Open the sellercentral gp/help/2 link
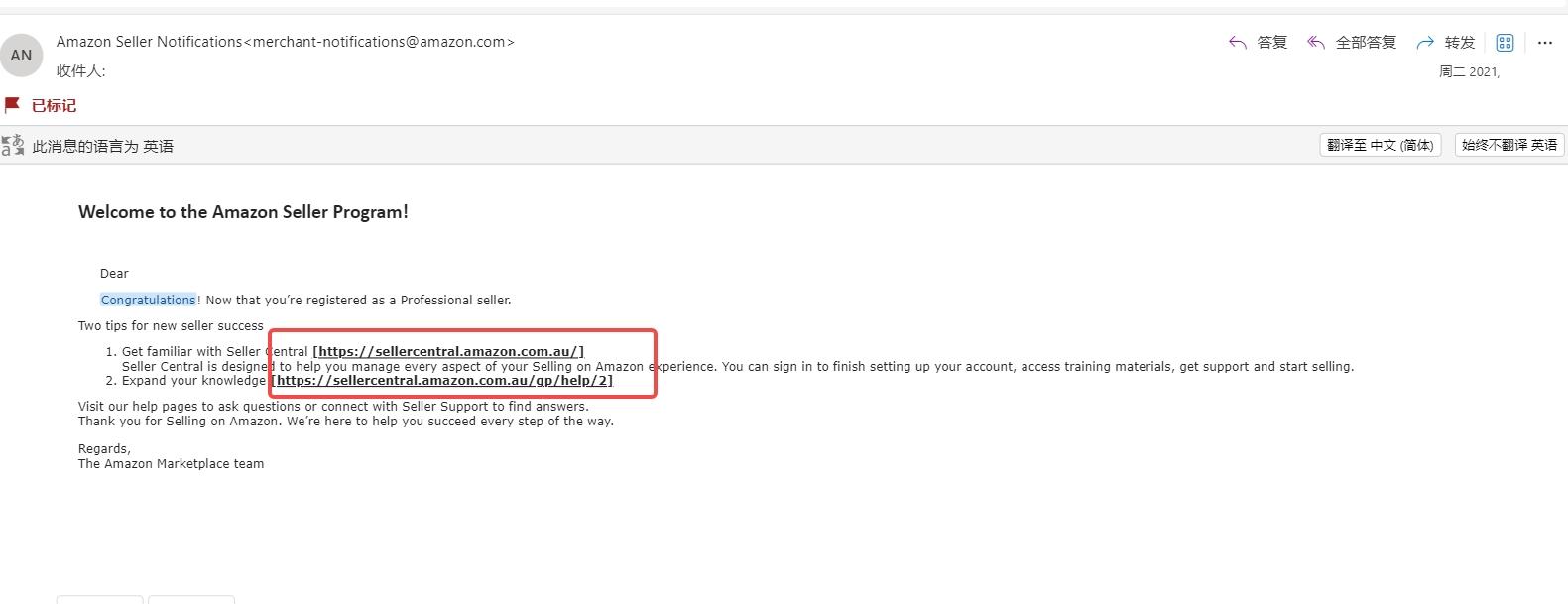1568x604 pixels. [441, 381]
